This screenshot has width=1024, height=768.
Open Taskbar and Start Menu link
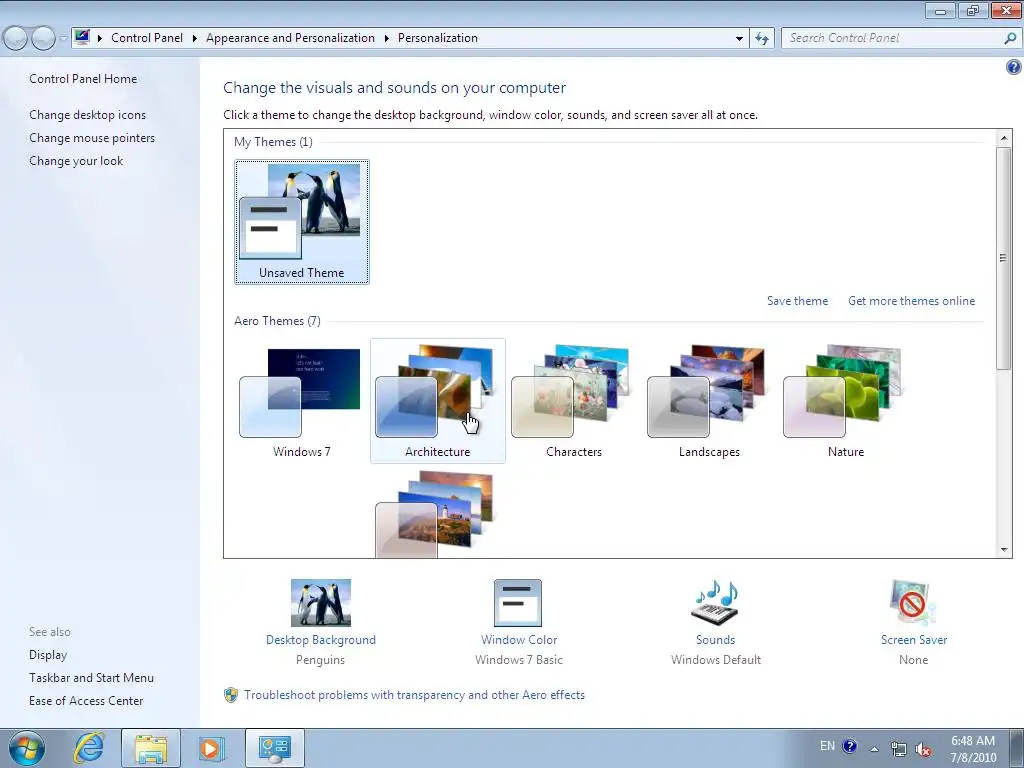coord(91,678)
